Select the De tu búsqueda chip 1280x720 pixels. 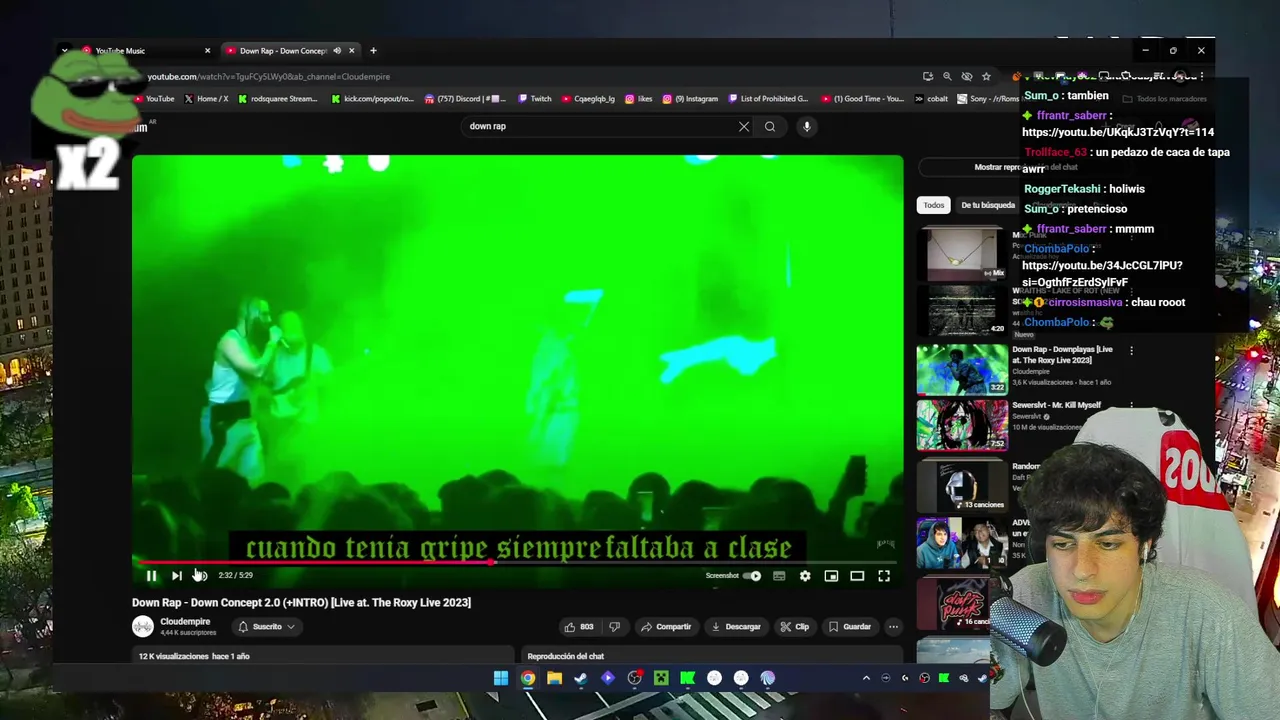coord(987,205)
